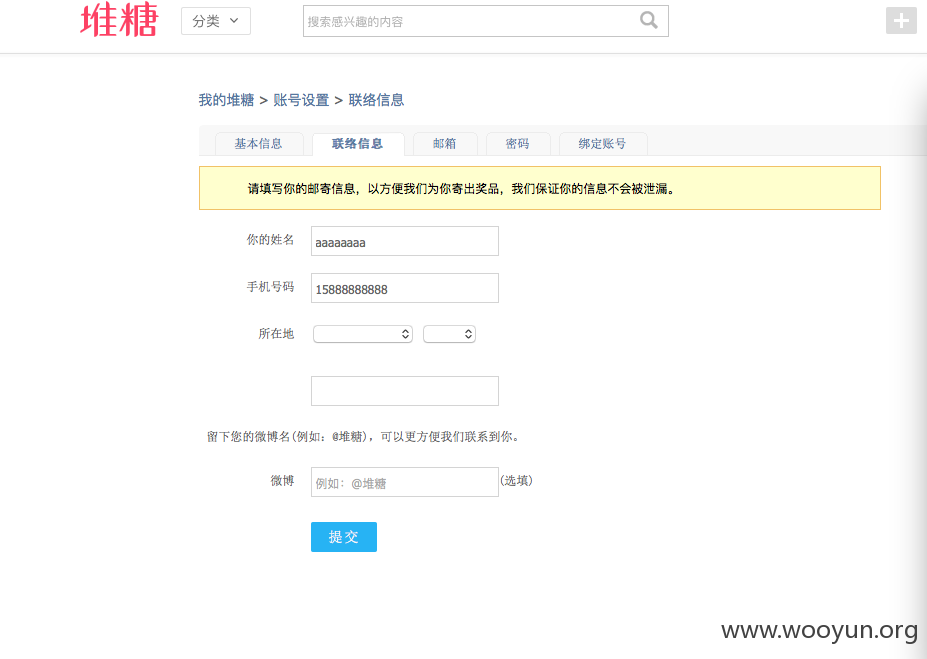
Task: Click the (选填) optional label
Action: tap(517, 481)
